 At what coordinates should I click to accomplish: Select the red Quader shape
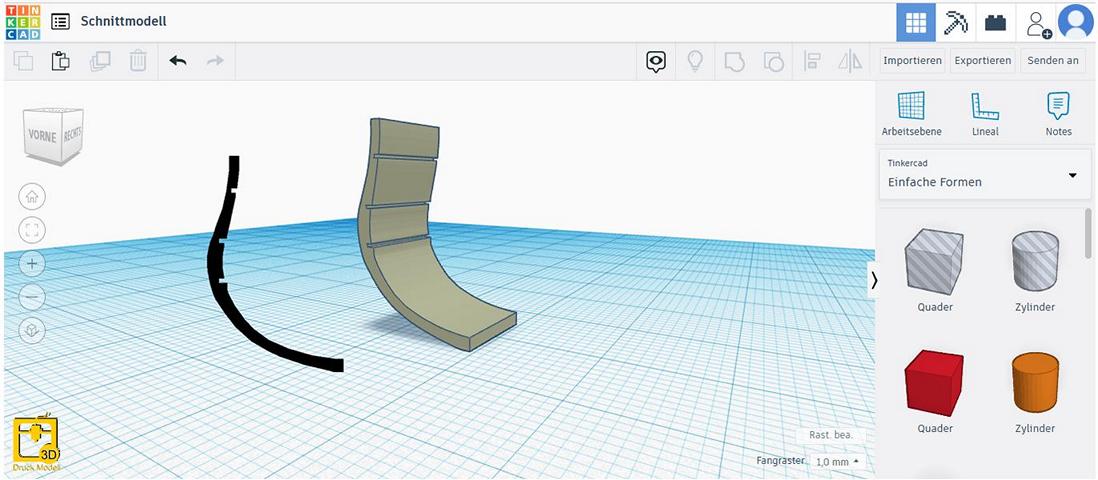point(934,382)
